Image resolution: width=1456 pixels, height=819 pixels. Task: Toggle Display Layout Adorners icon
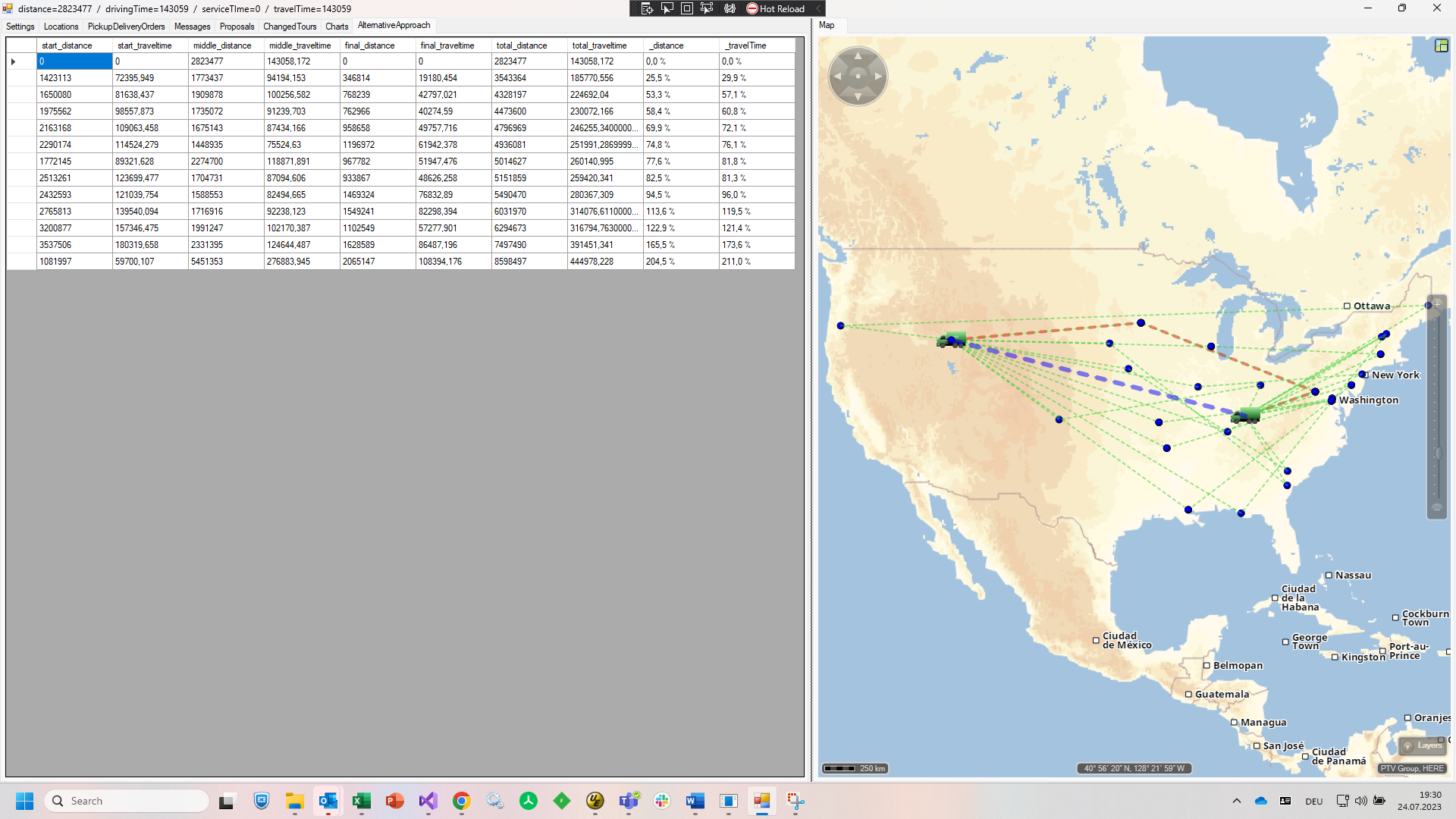[x=687, y=8]
